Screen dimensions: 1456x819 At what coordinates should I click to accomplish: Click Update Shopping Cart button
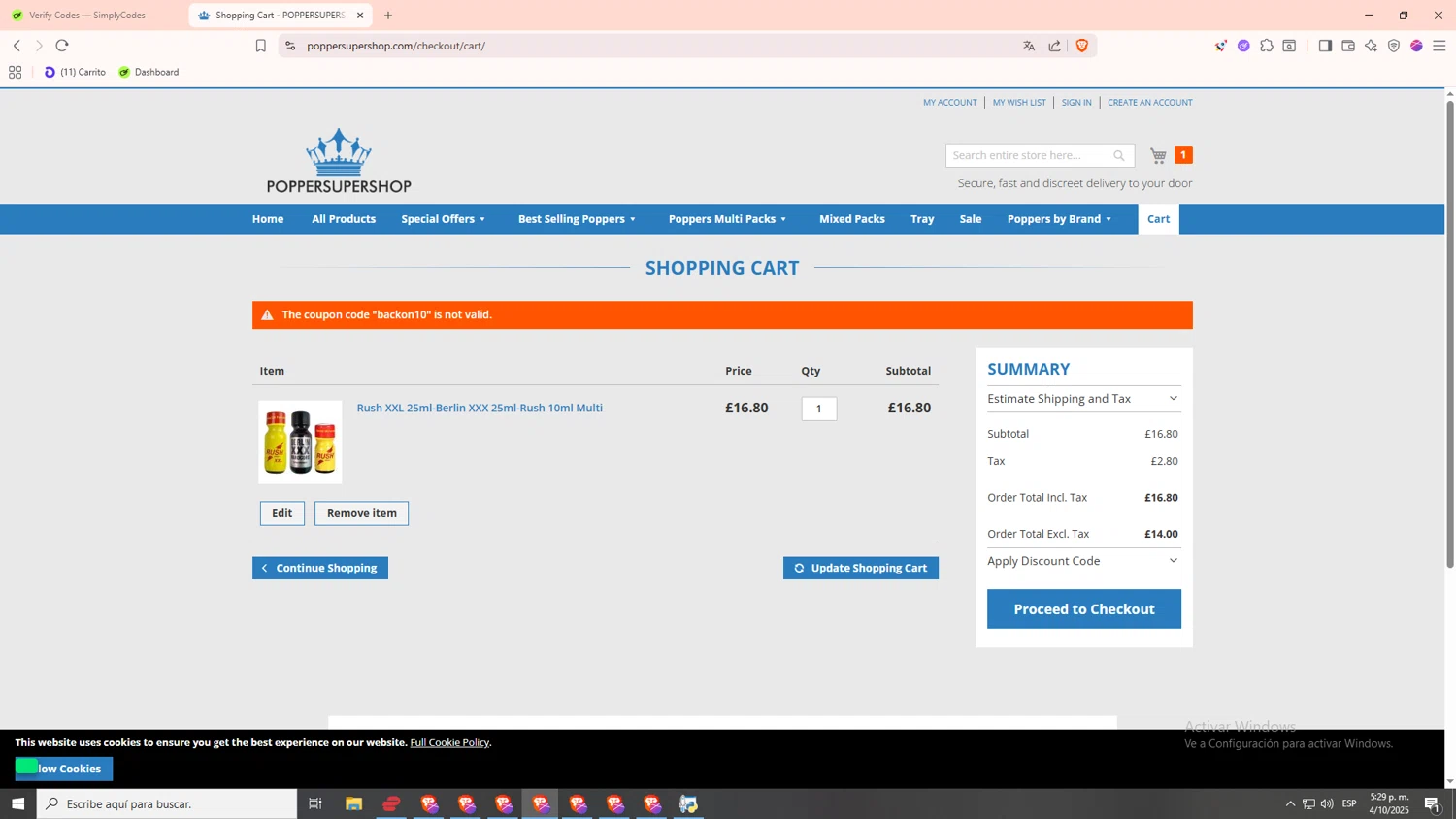pos(861,568)
